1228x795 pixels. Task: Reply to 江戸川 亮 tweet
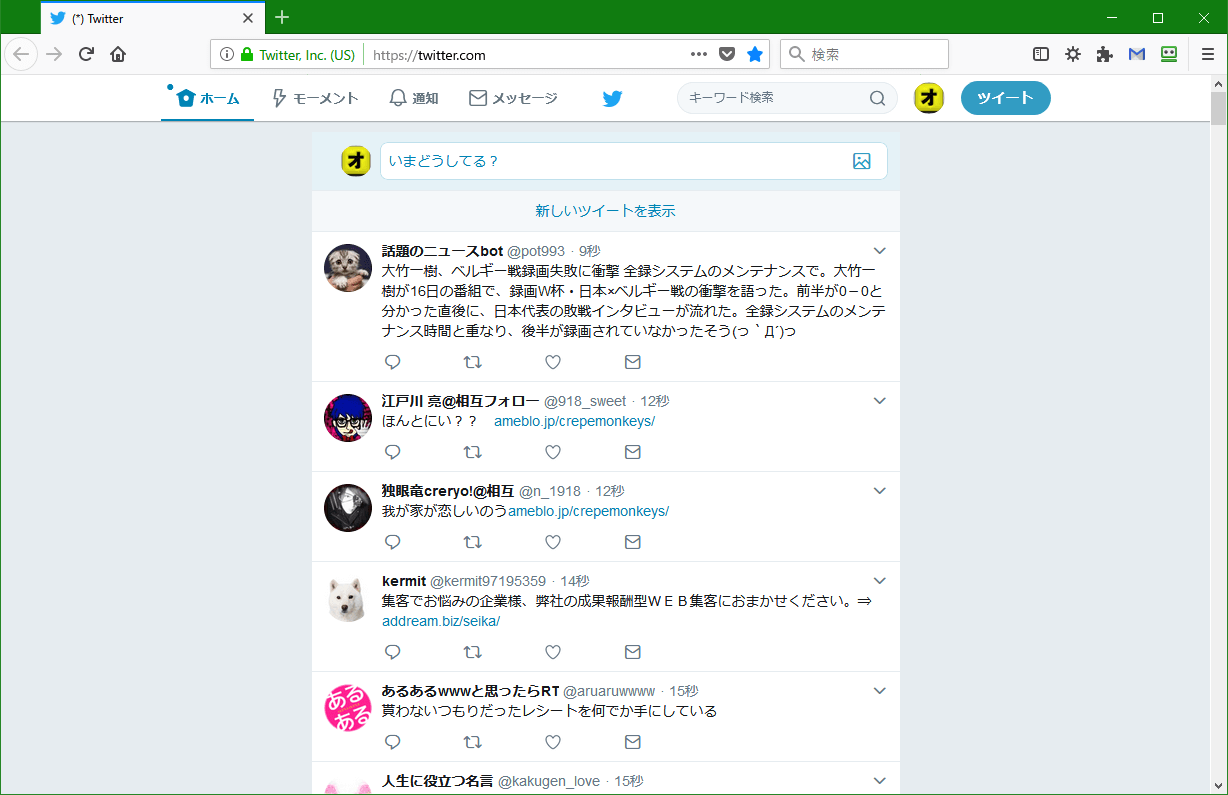(393, 452)
